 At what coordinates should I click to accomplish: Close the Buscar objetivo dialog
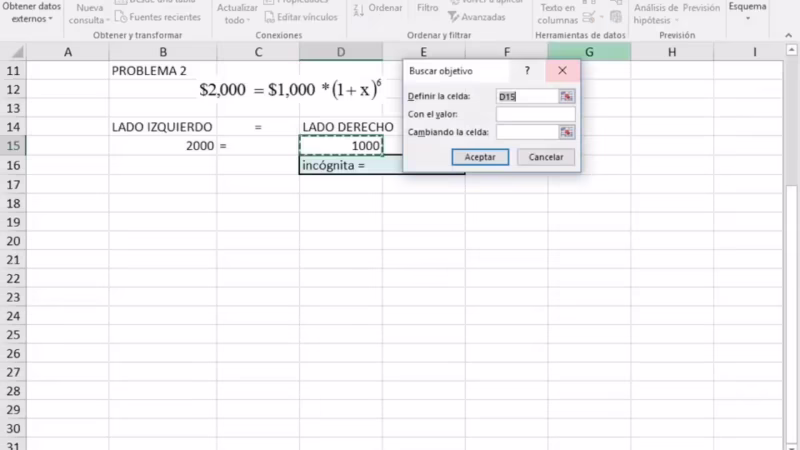tap(562, 71)
